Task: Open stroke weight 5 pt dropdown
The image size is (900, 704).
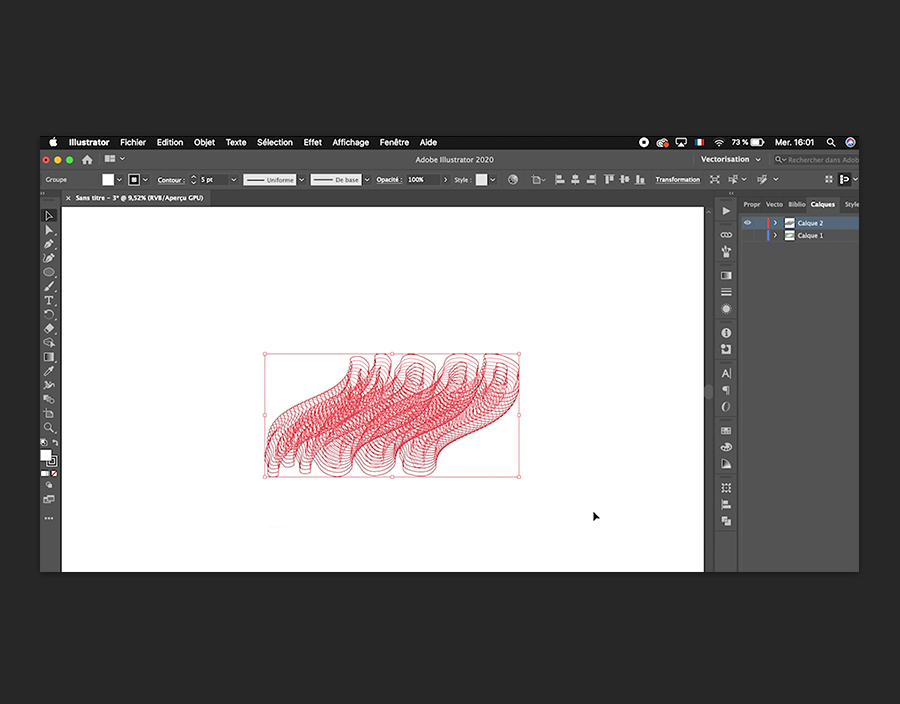Action: point(234,180)
